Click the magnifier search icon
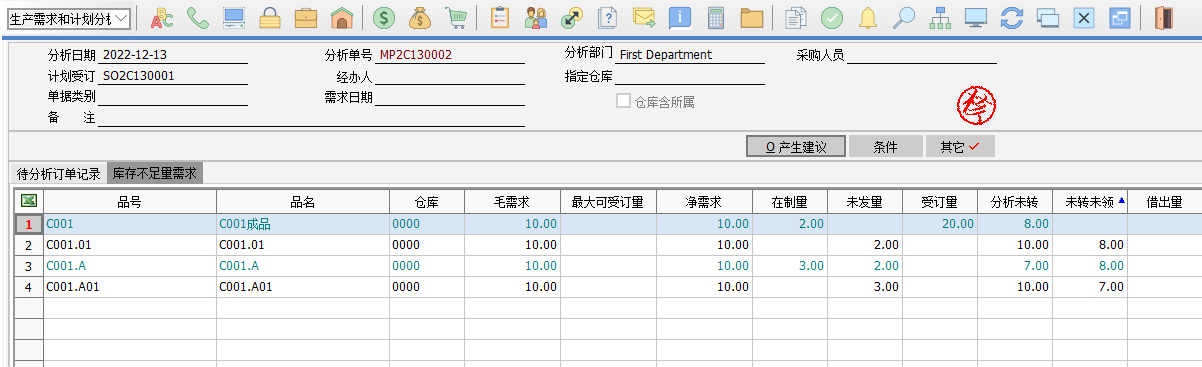The width and height of the screenshot is (1202, 367). [x=903, y=17]
